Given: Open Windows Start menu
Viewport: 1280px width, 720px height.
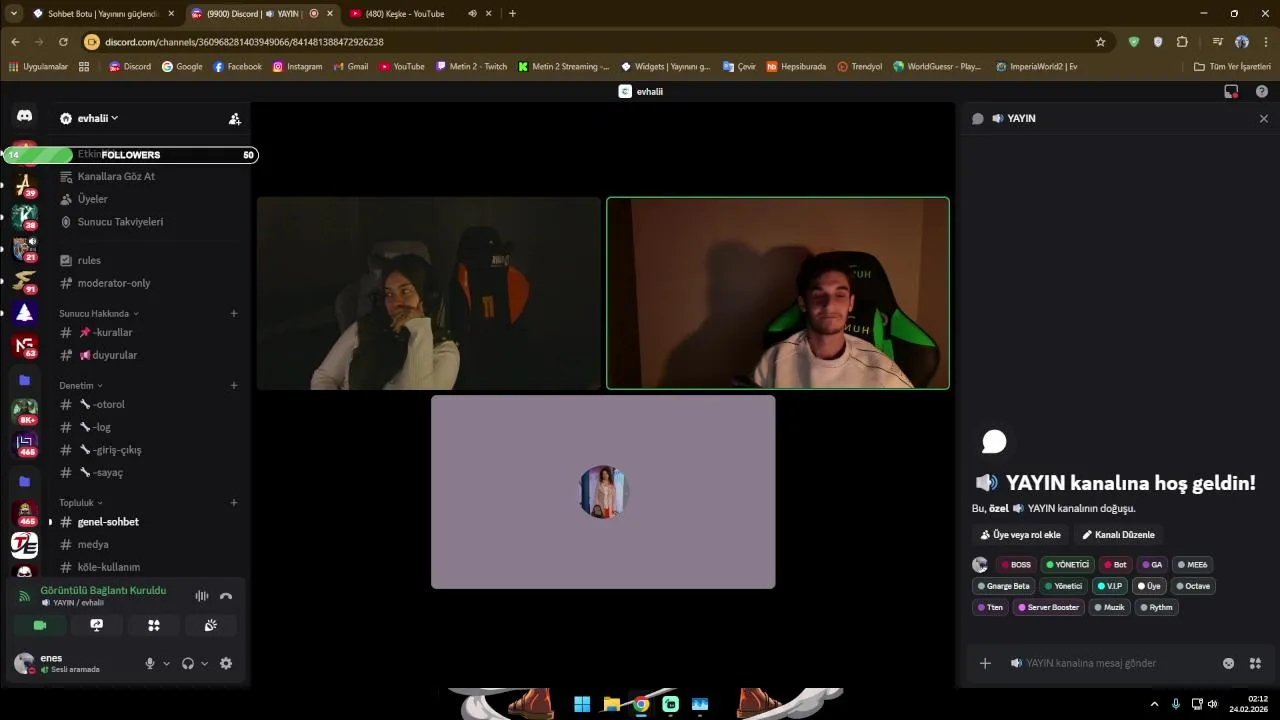Looking at the screenshot, I should [x=582, y=704].
